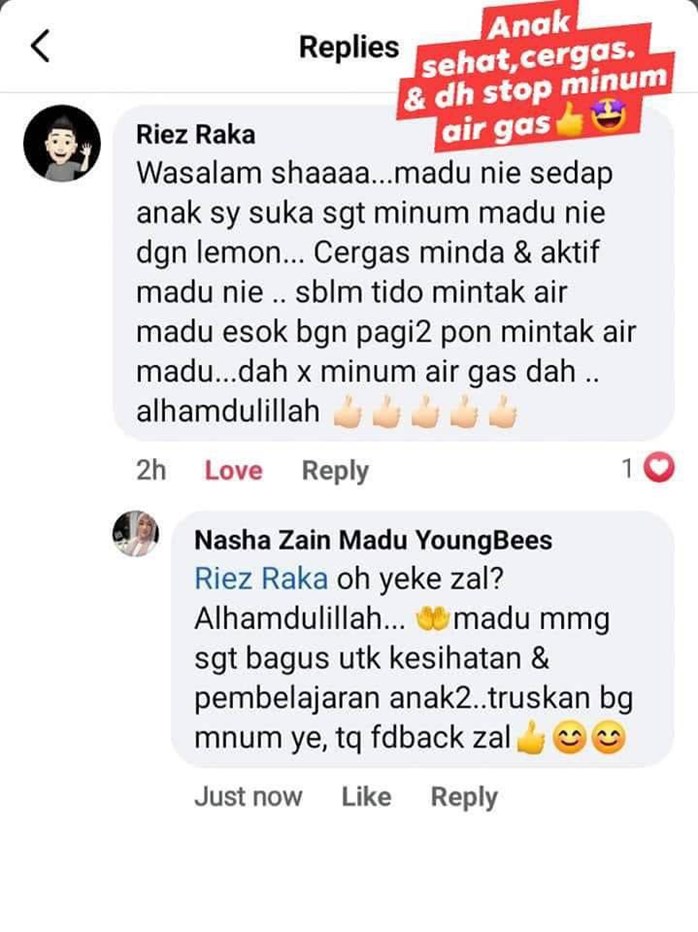Open Riez Raka's avatar picture

coord(62,143)
